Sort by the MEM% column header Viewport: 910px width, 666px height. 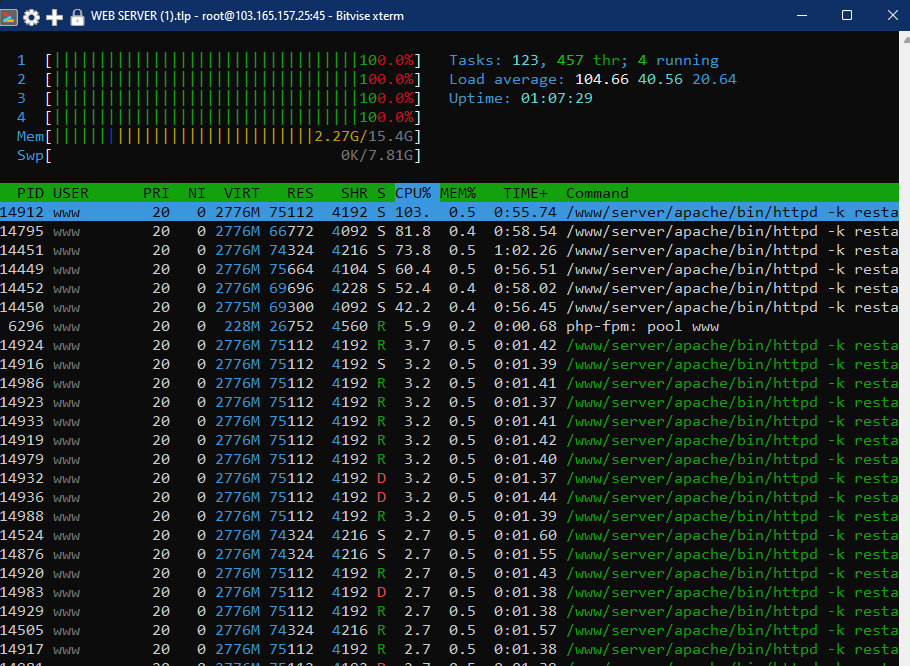457,193
